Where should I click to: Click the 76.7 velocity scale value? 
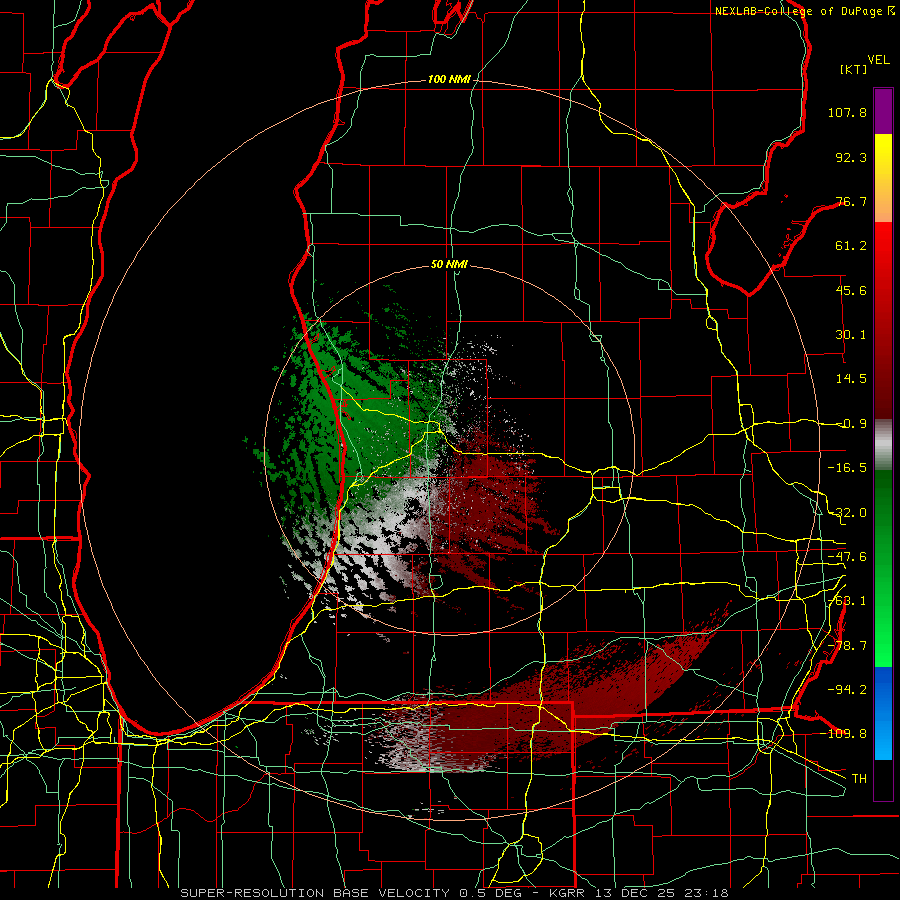pos(851,201)
